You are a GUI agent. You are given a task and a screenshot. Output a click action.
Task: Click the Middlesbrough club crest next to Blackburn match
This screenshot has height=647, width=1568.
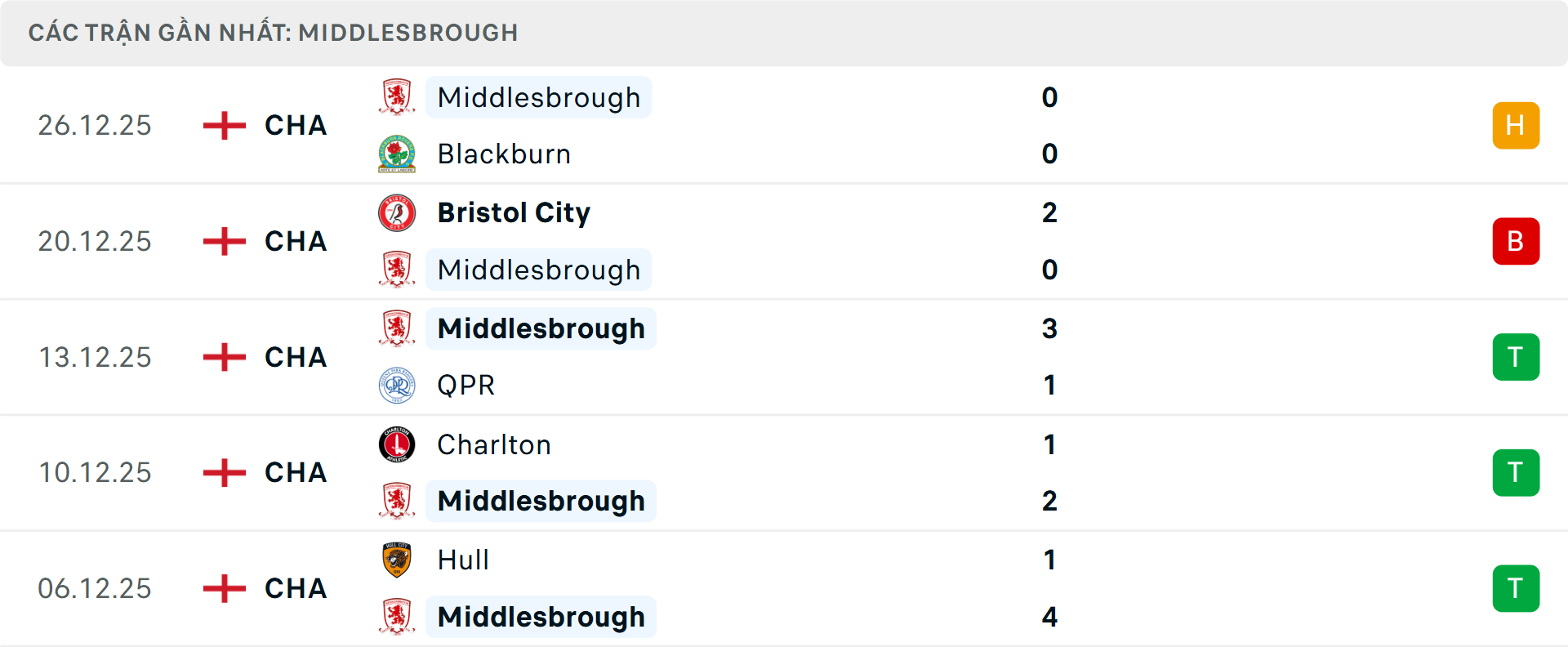pos(398,96)
